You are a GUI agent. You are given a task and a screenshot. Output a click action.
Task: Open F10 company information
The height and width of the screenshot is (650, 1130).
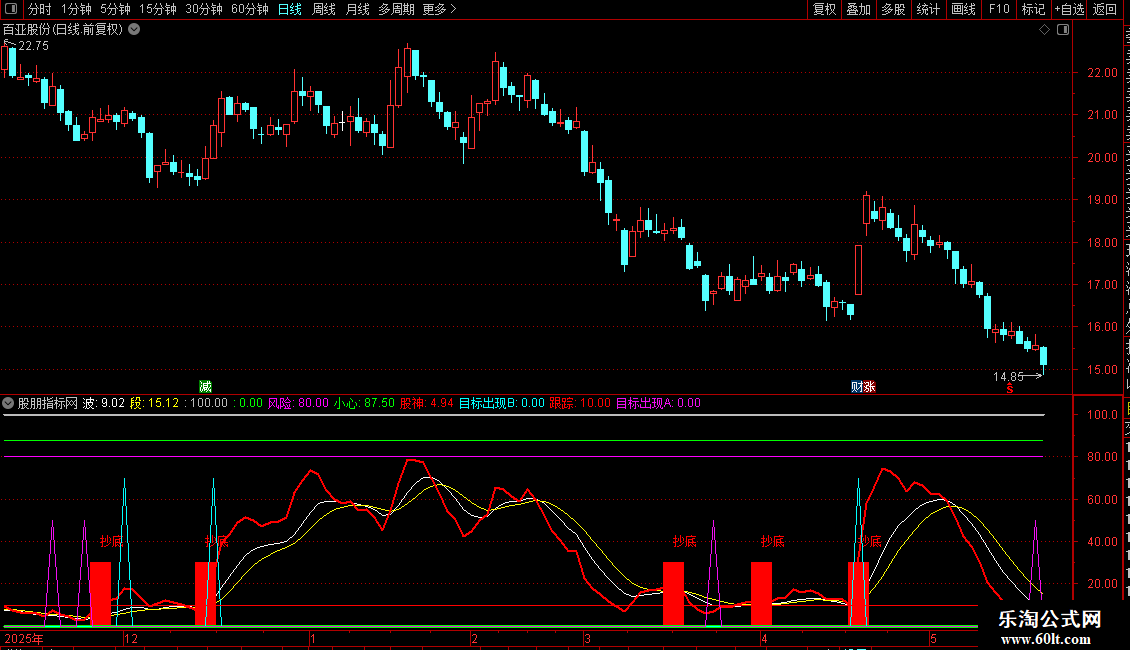pyautogui.click(x=999, y=9)
